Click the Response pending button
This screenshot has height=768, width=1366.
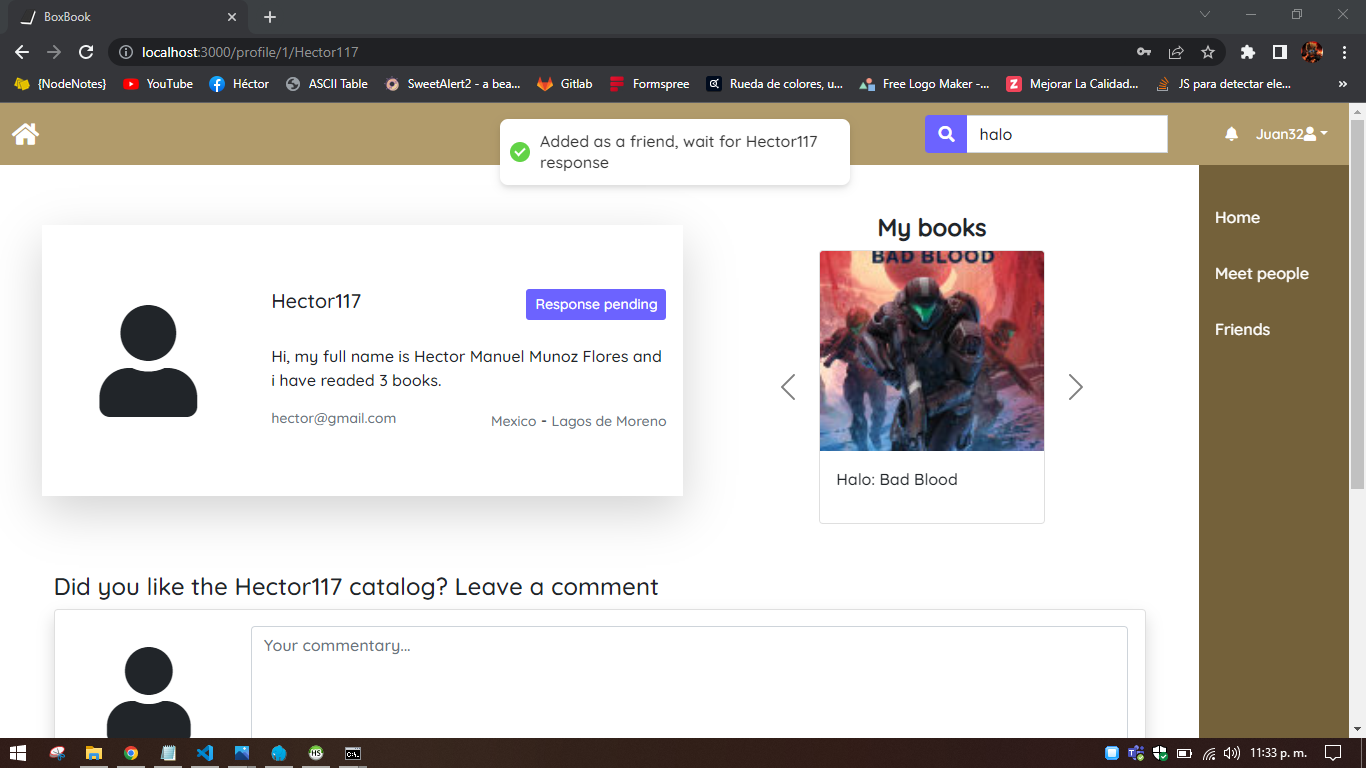tap(596, 304)
